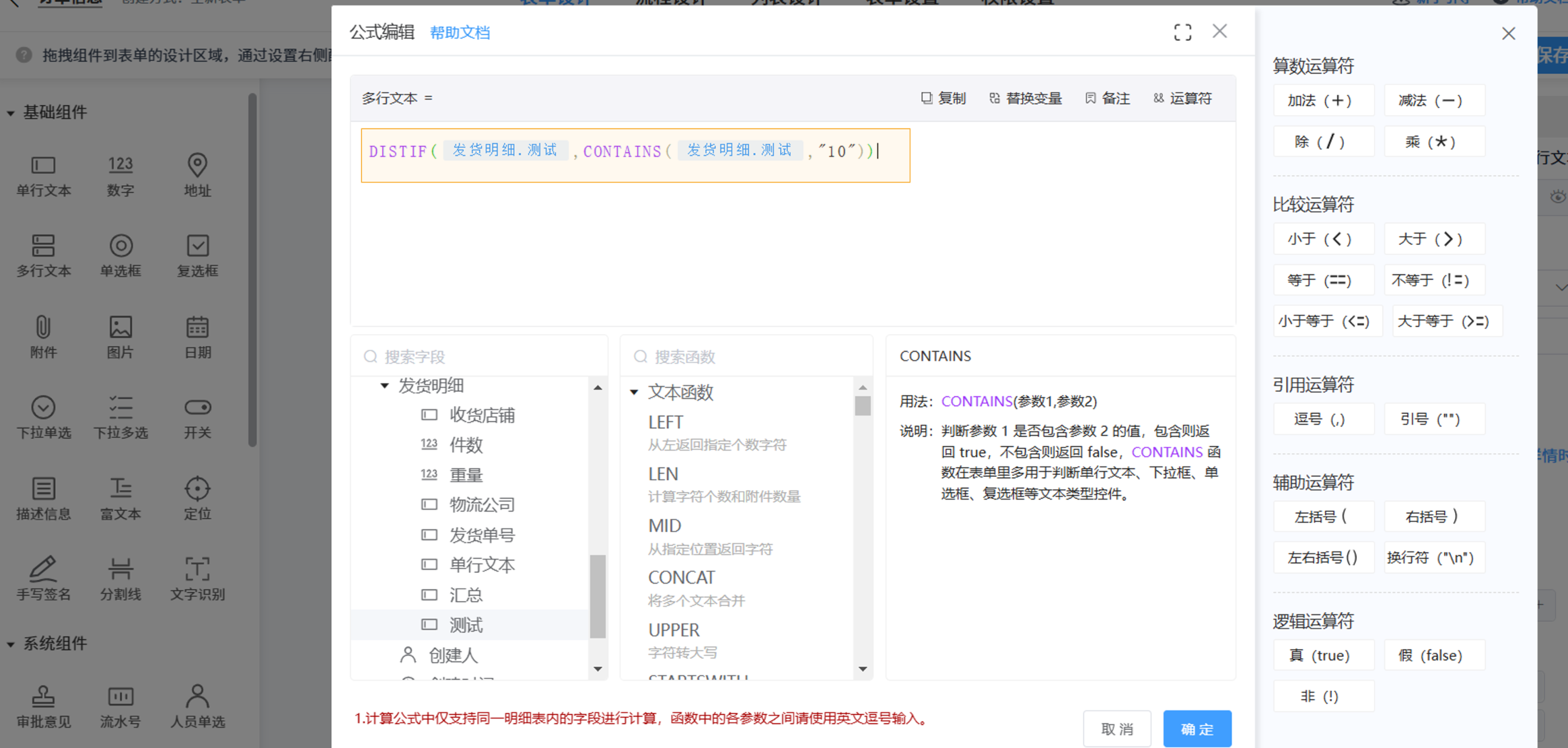
Task: Insert 加法 (+) operator
Action: (1324, 100)
